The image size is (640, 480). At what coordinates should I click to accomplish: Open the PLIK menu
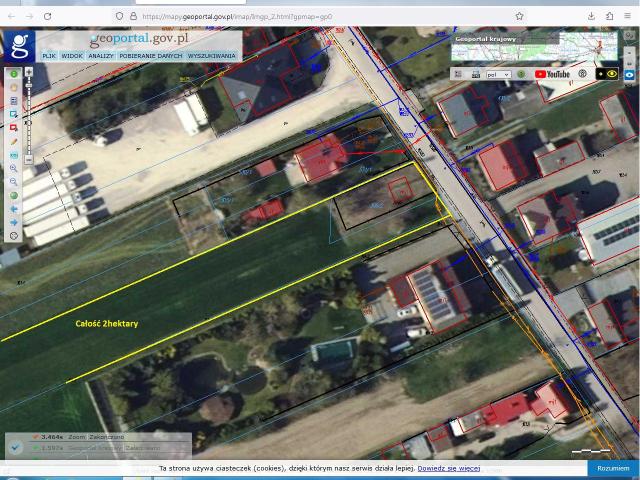49,56
